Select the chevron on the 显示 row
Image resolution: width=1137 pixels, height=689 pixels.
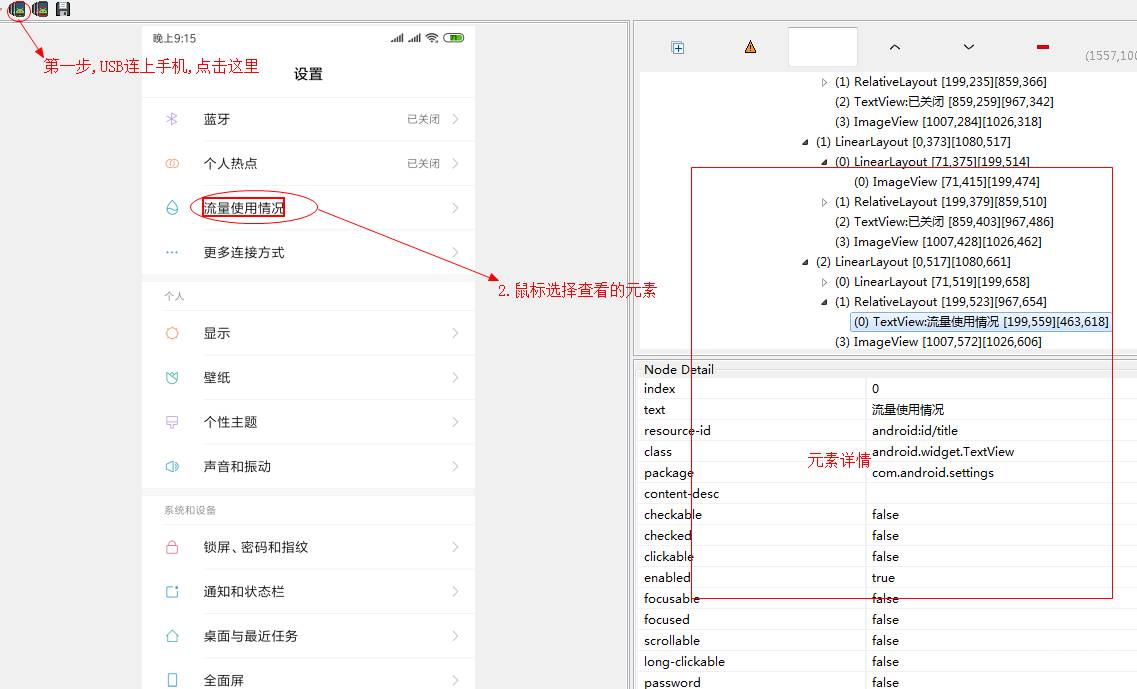coord(455,334)
